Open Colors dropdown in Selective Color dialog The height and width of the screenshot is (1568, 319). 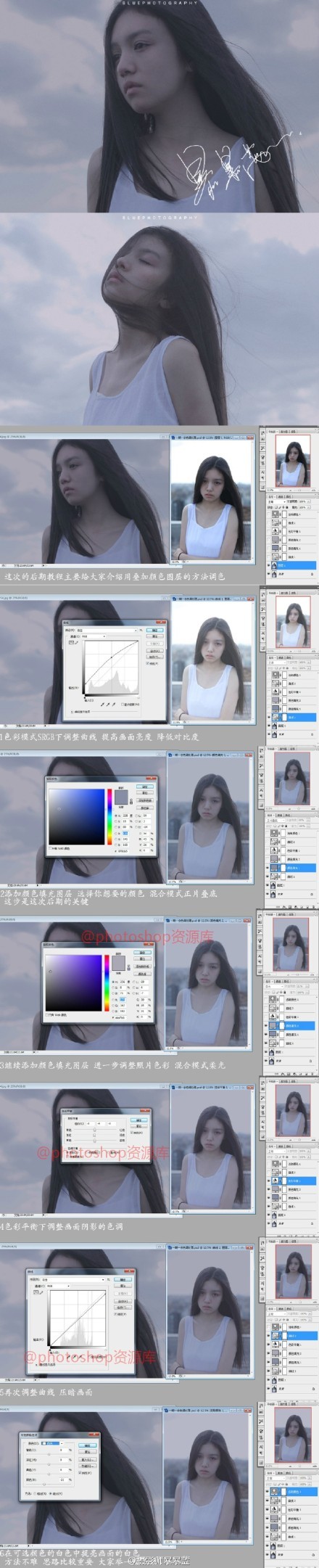[x=51, y=1443]
